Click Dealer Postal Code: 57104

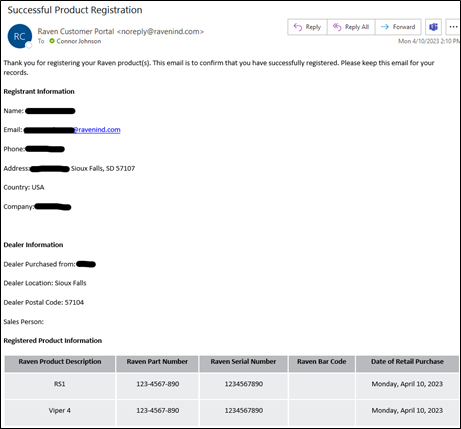[44, 302]
